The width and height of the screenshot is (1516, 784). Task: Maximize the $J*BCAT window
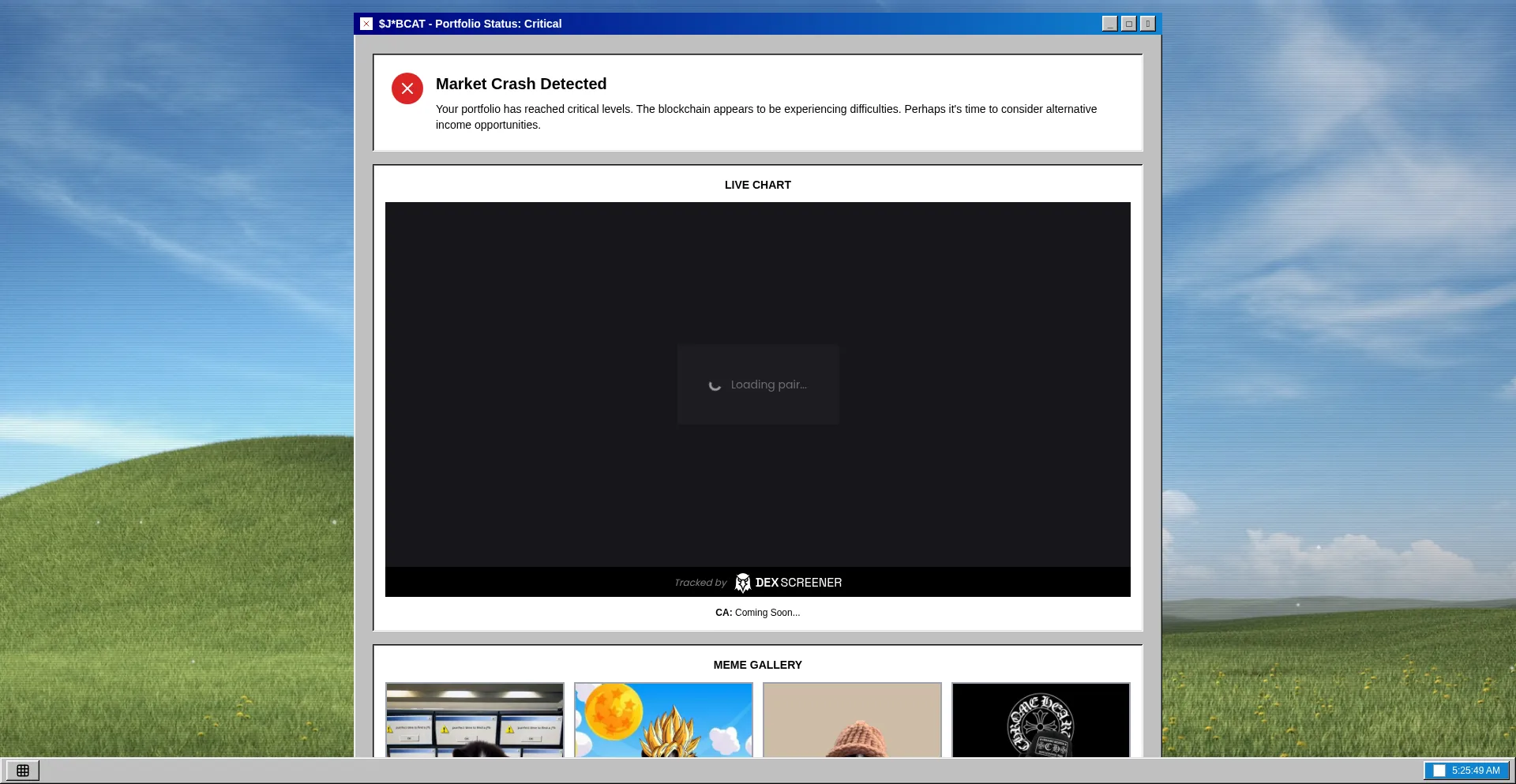(x=1128, y=24)
